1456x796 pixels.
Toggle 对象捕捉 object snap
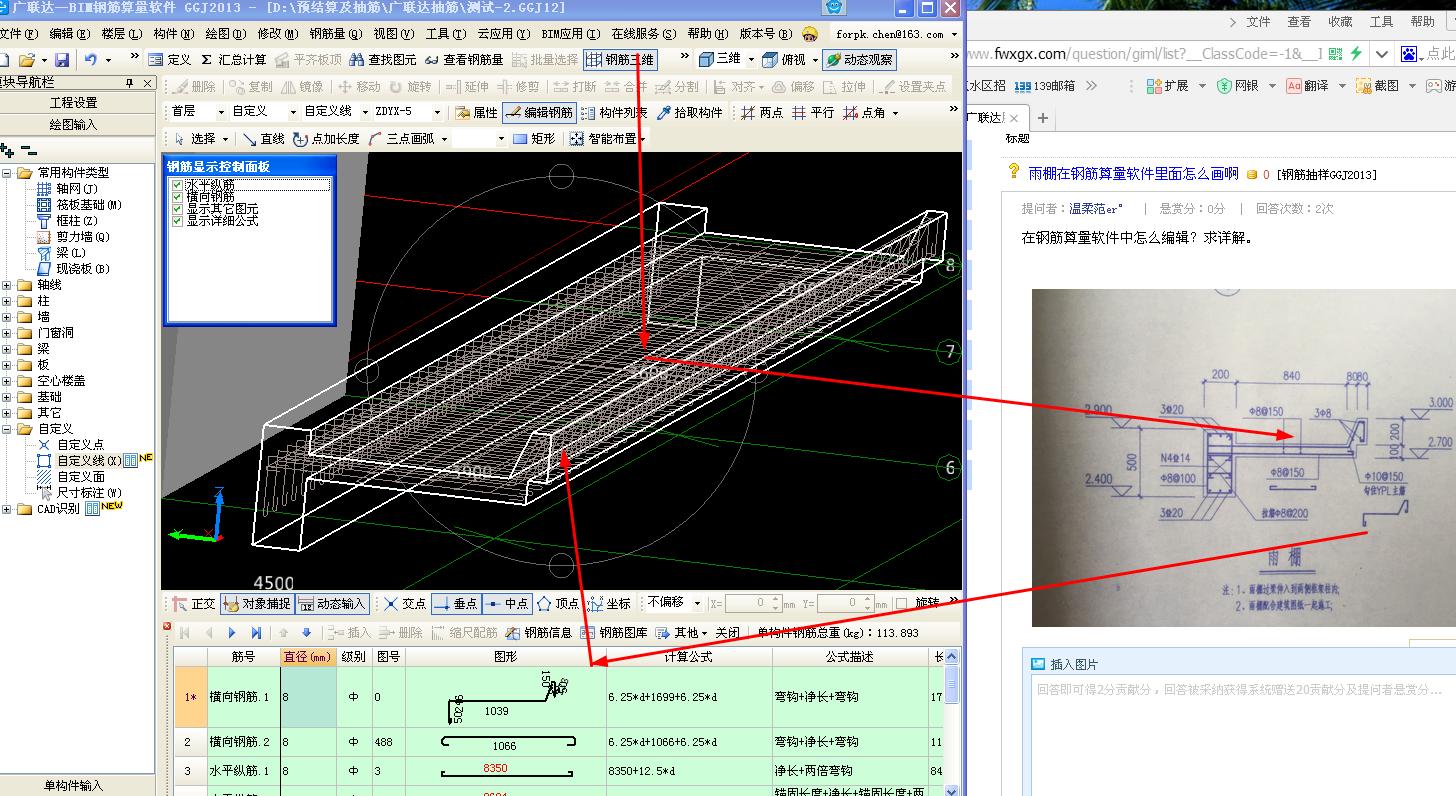(x=256, y=604)
